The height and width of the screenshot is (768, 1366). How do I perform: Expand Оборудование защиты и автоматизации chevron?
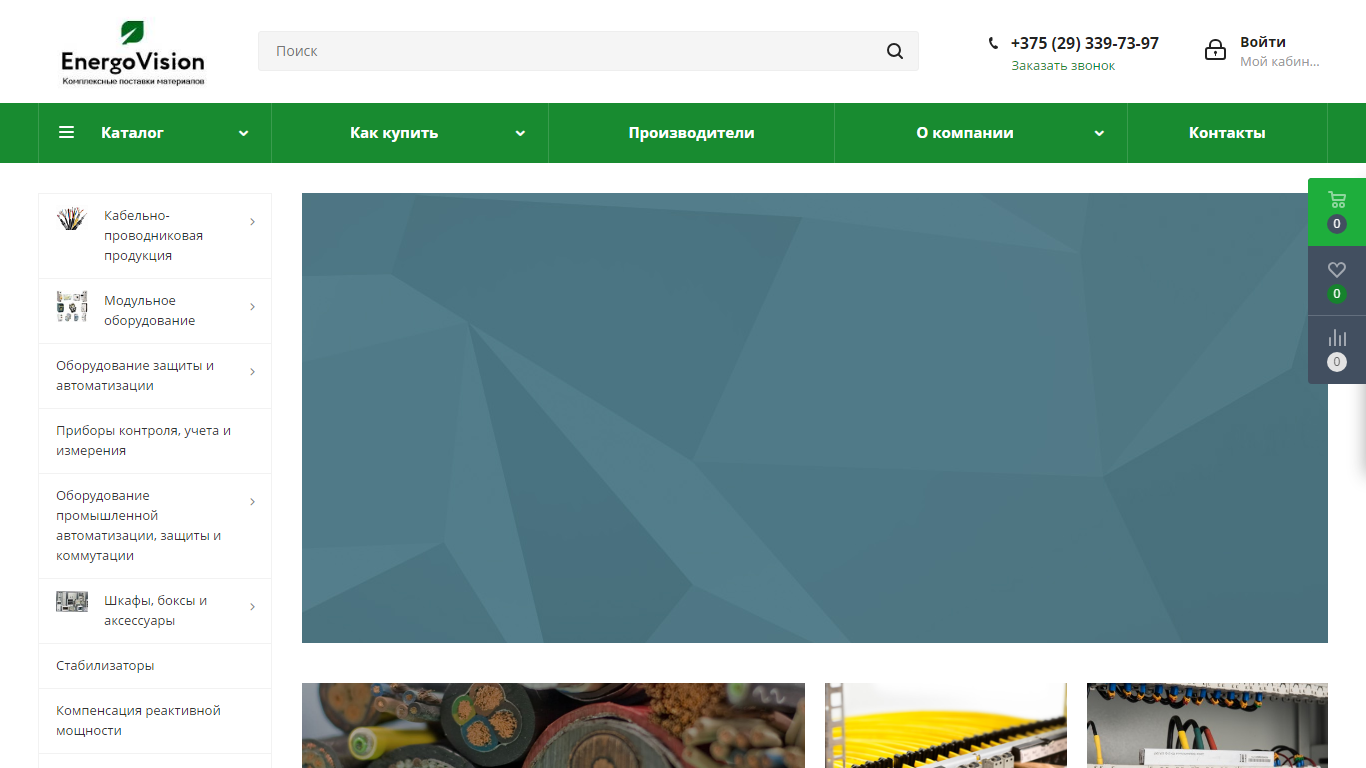coord(252,371)
